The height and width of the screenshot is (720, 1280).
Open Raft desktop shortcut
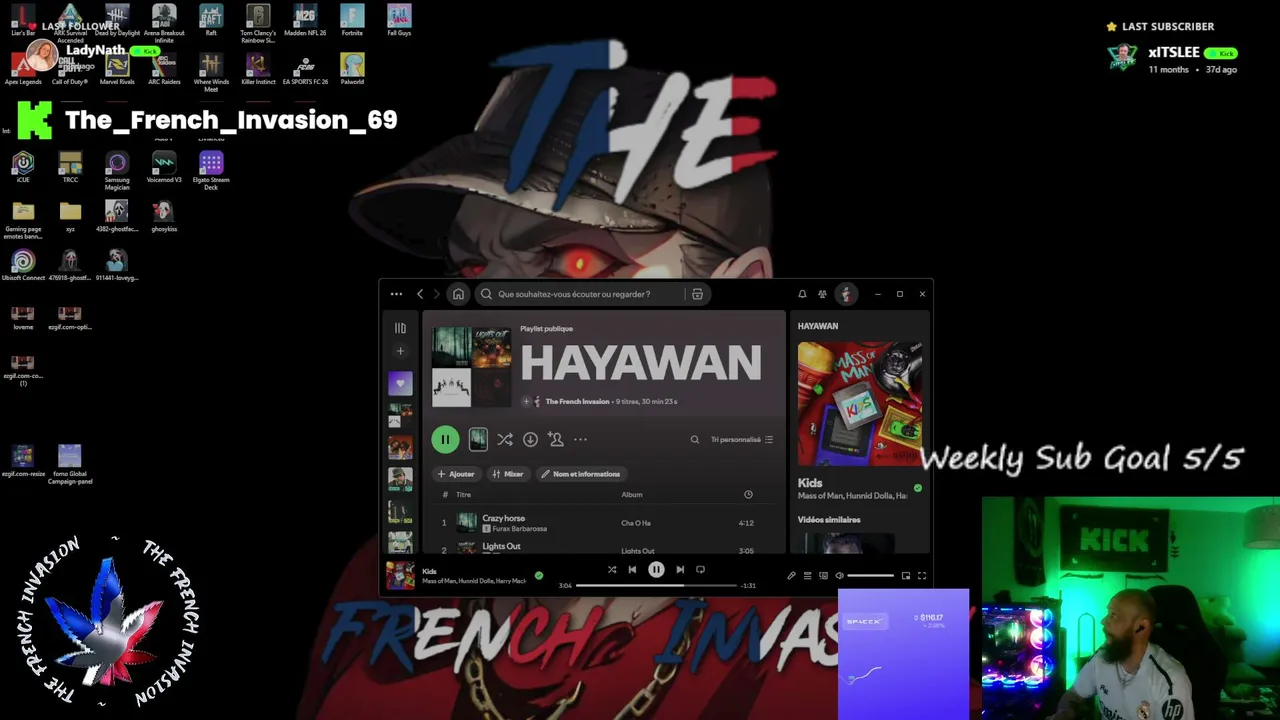point(211,20)
